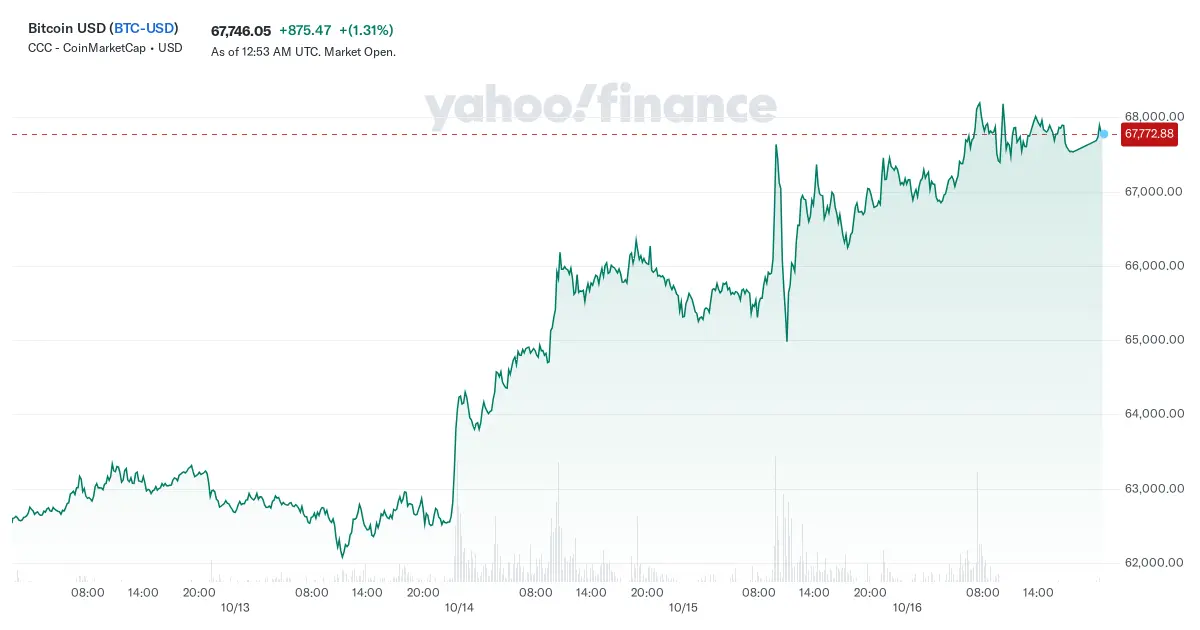
Task: Click the +875.47 price change value
Action: (x=305, y=30)
